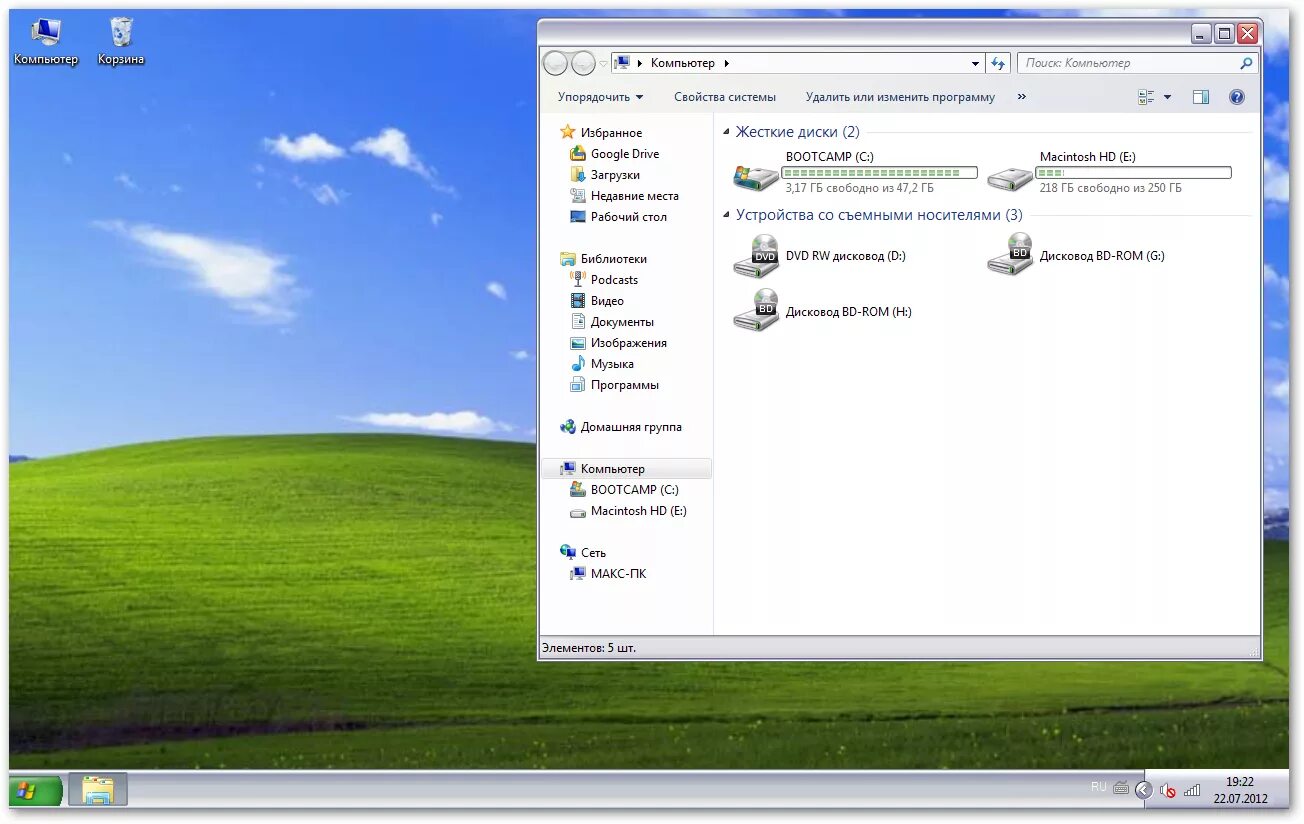Select Сеть in the navigation pane
This screenshot has width=1304, height=824.
(583, 553)
